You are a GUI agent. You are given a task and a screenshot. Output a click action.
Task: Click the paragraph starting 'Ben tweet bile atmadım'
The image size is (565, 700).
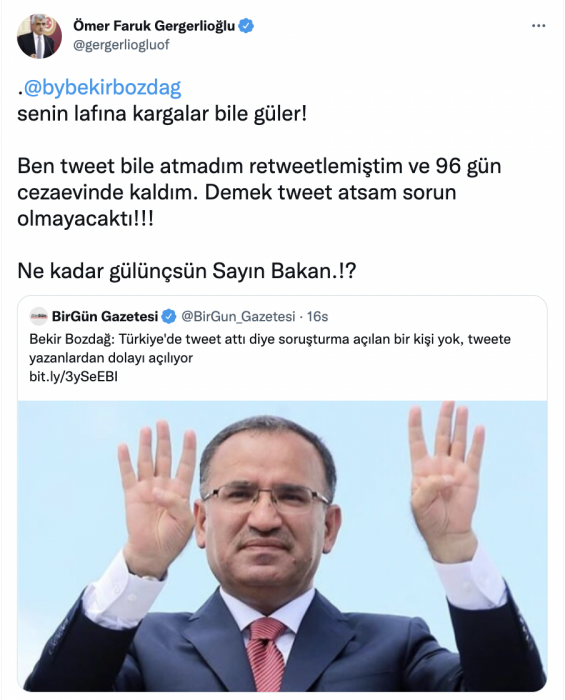click(x=259, y=192)
